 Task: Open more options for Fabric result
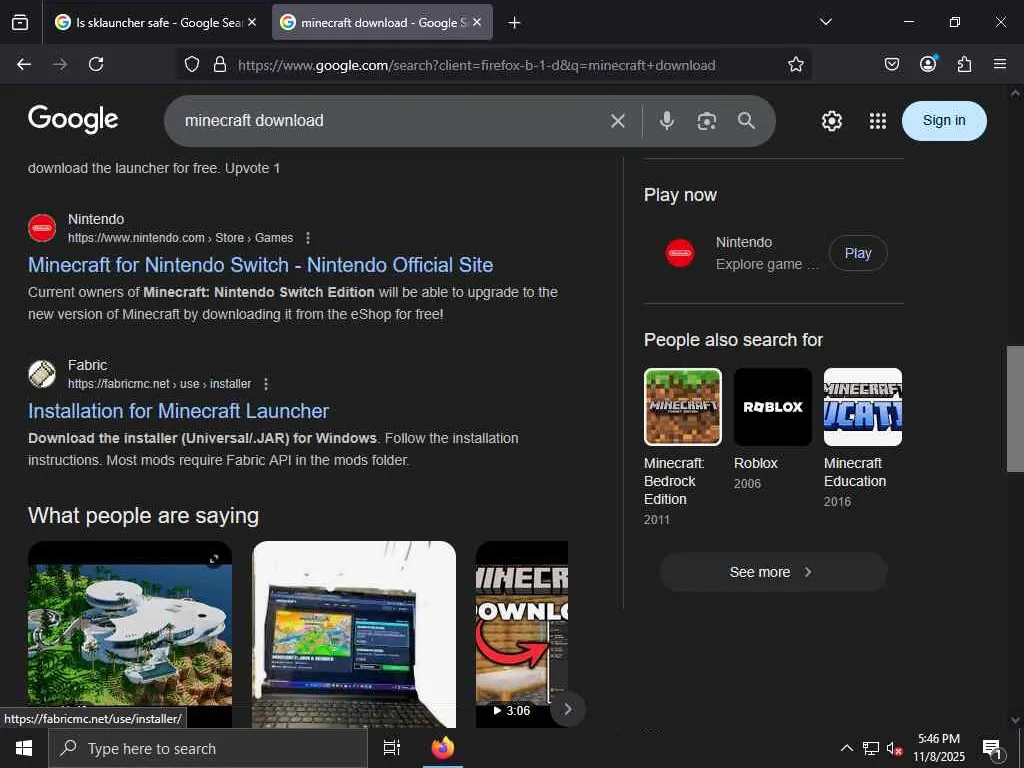click(266, 384)
